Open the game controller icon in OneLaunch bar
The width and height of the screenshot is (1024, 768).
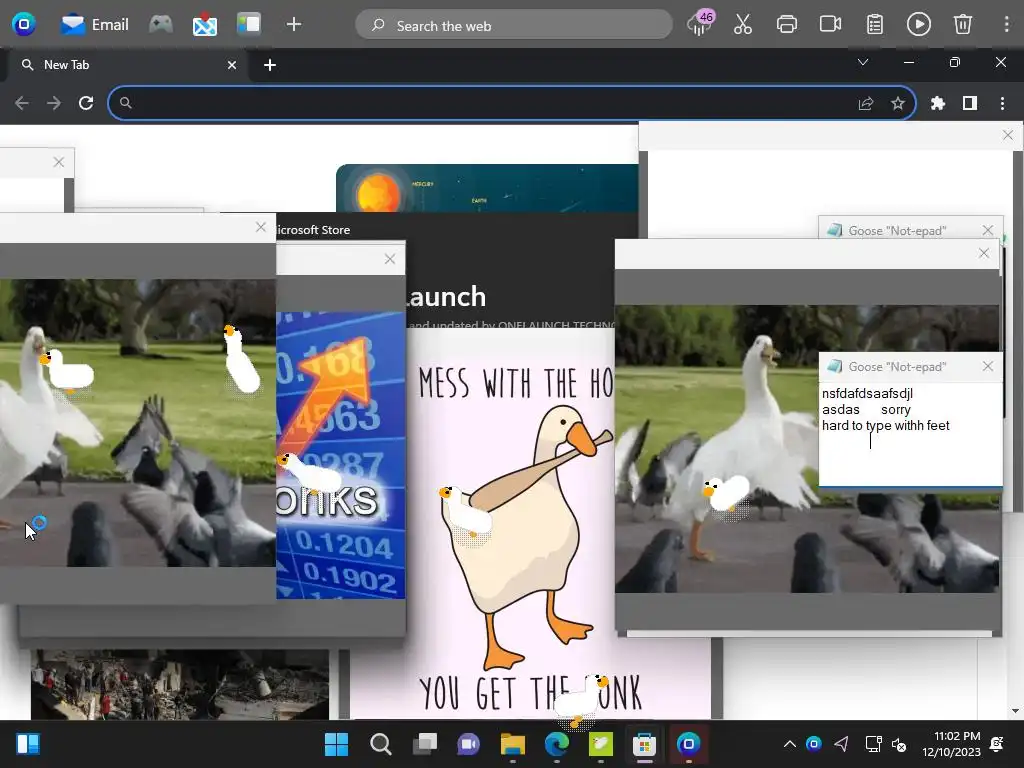[x=161, y=25]
